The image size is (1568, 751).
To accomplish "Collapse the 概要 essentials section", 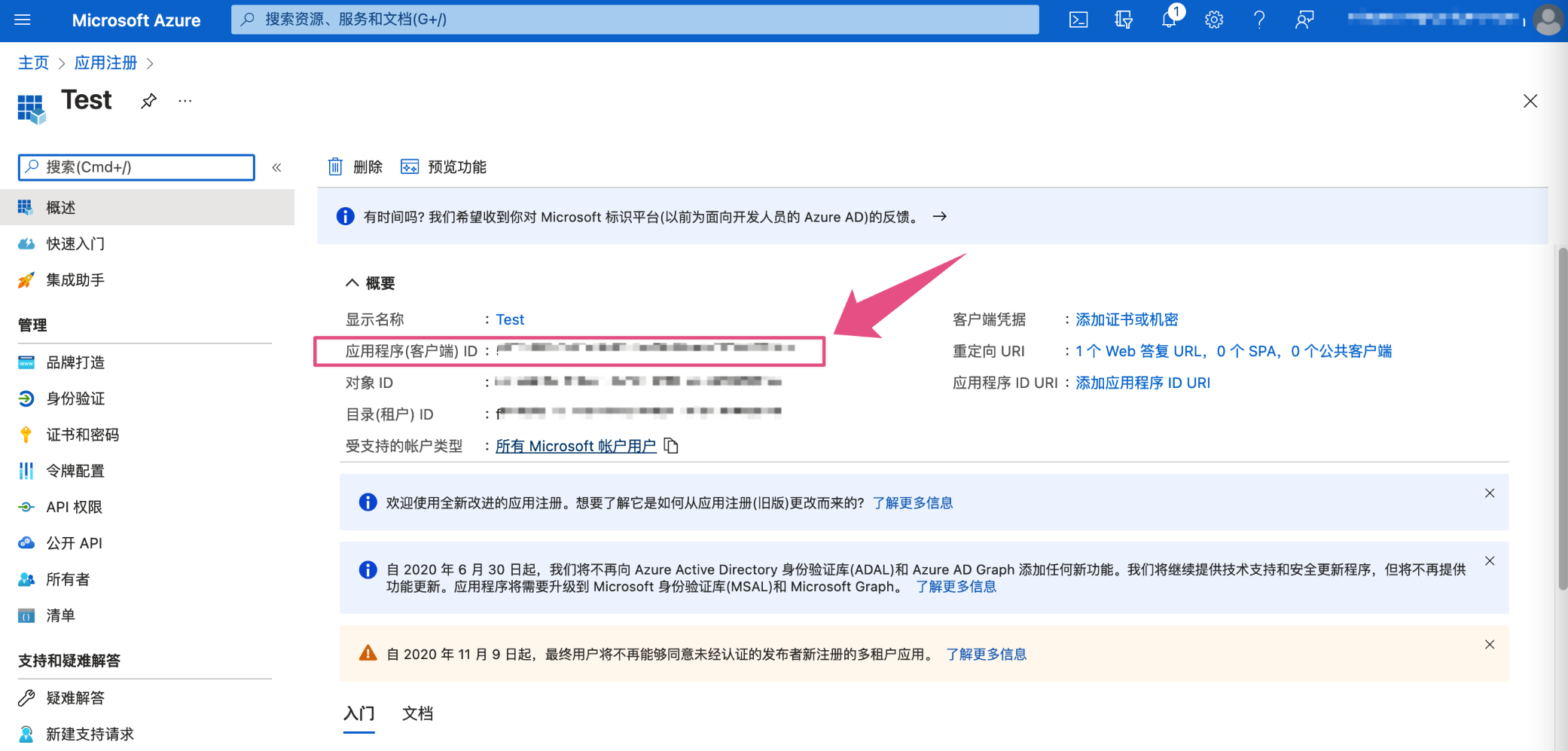I will (352, 283).
